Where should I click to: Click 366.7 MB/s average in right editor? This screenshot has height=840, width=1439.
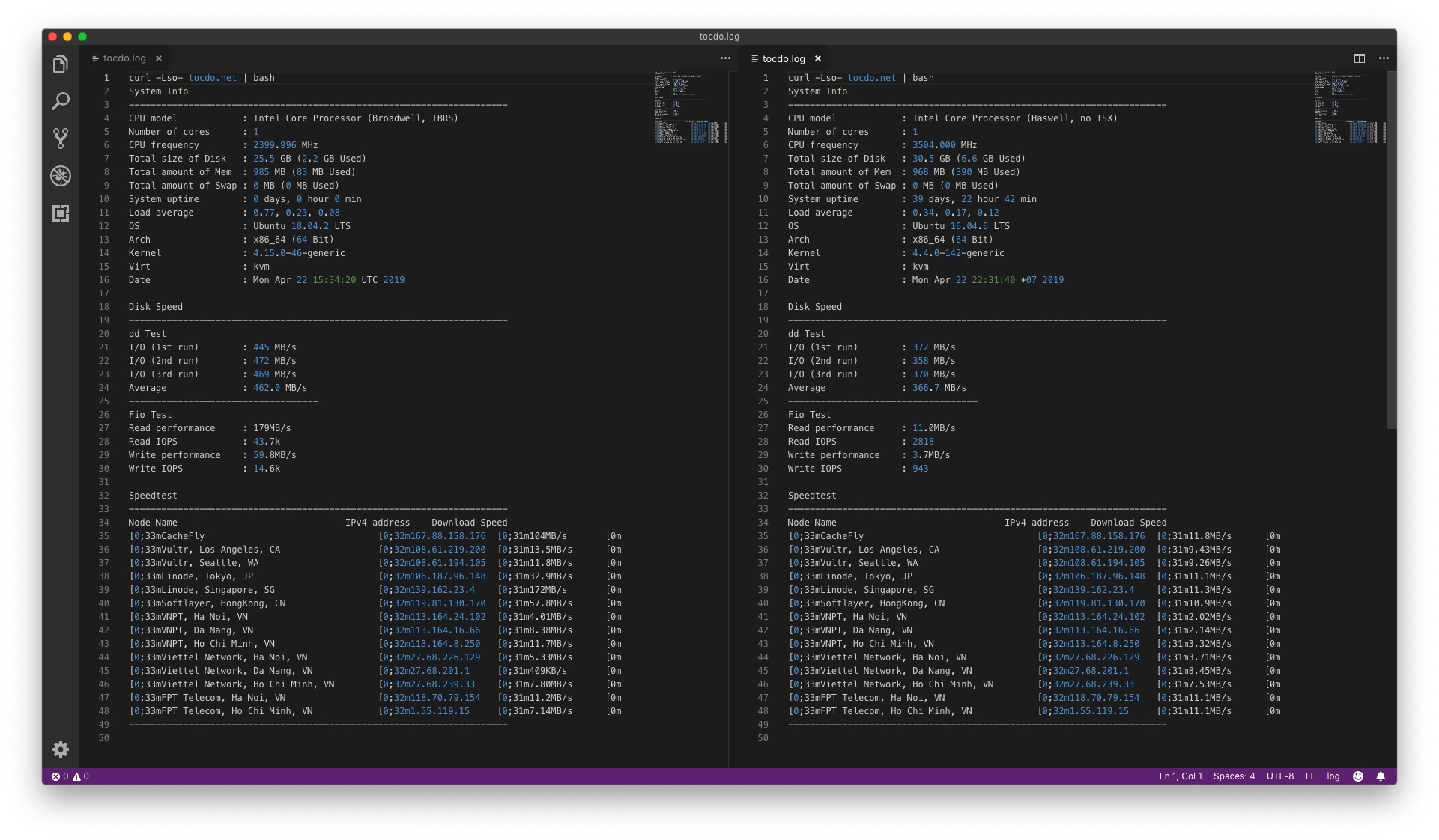(939, 388)
